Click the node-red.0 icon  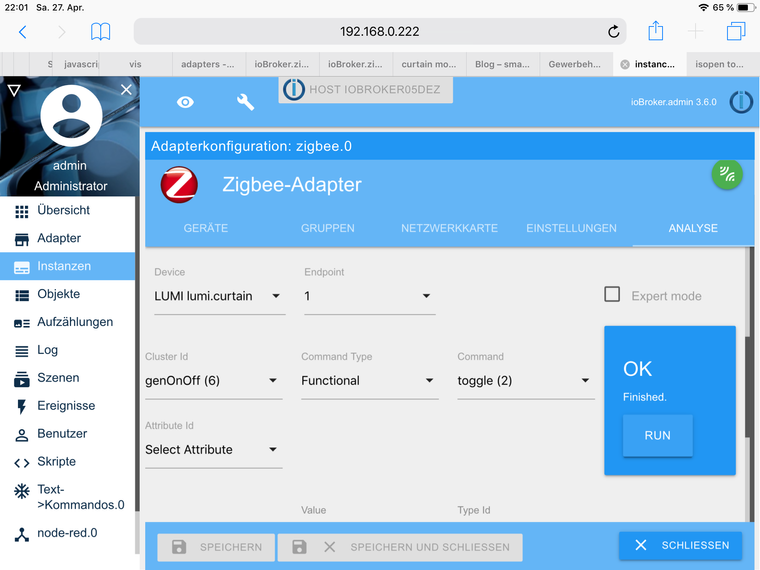pos(21,534)
